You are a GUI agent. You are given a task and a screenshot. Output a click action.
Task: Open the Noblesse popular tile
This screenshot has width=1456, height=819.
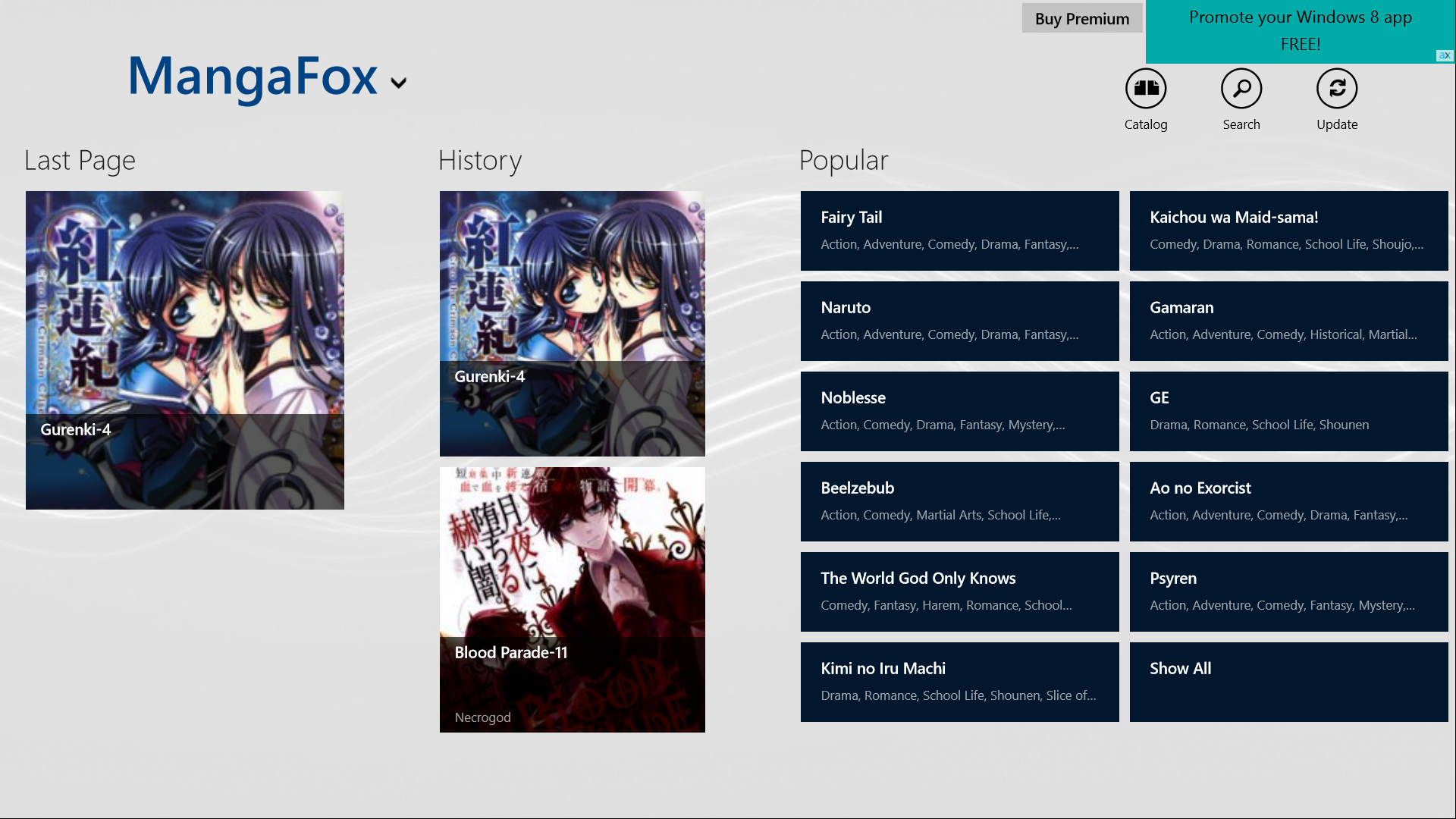[959, 411]
